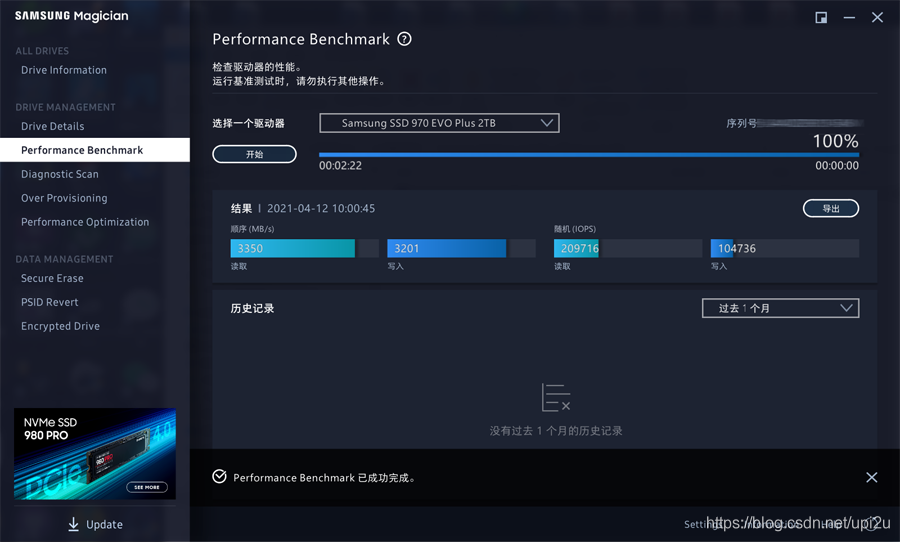Click the compact-view window icon

click(821, 17)
